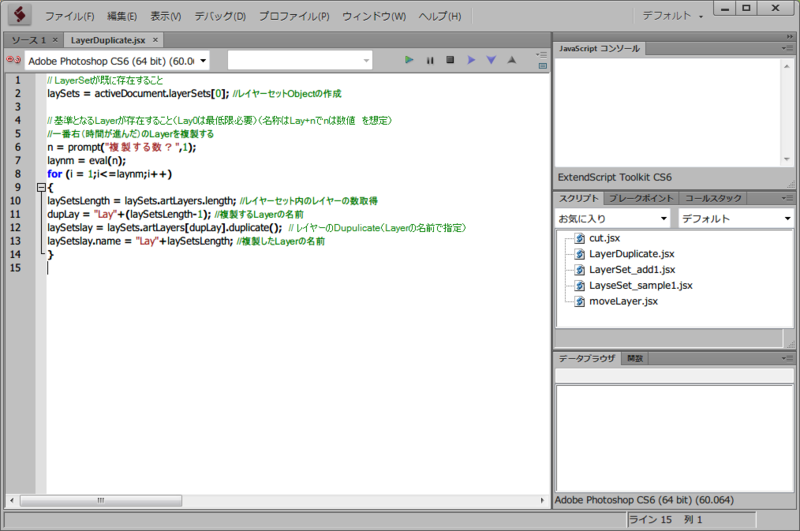Click the Step Over debug arrow

(471, 60)
